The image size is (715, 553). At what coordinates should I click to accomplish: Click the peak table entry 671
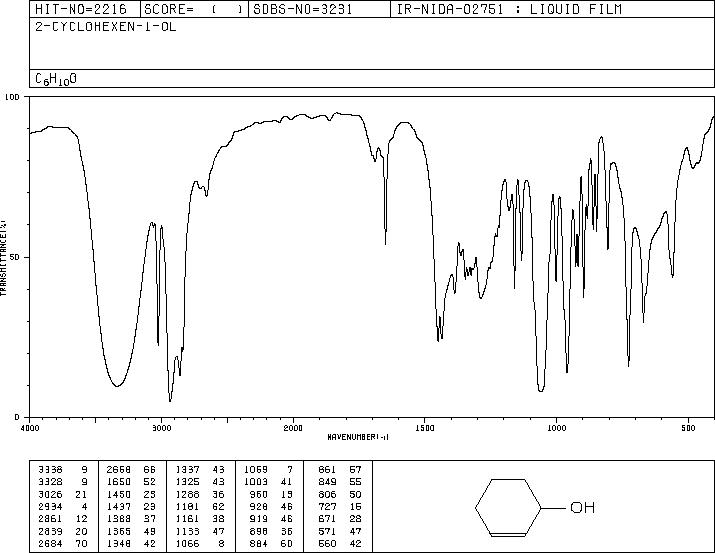(327, 519)
